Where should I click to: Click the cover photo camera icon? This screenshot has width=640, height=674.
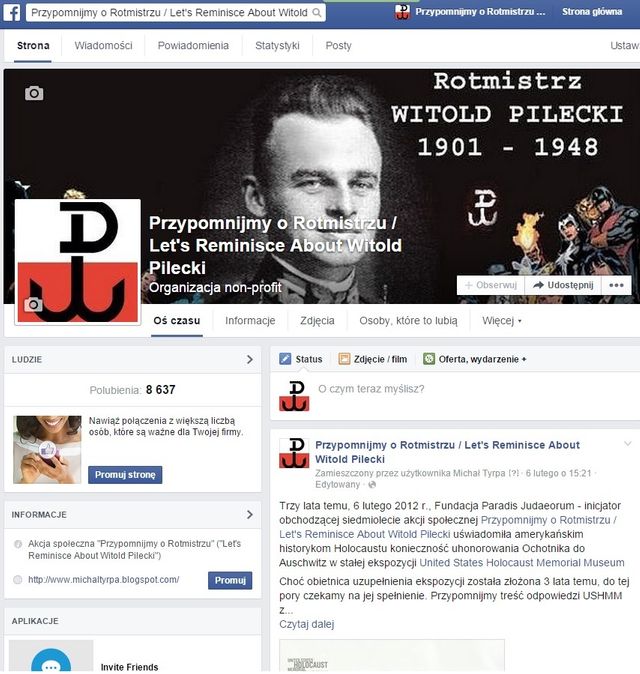pos(34,93)
